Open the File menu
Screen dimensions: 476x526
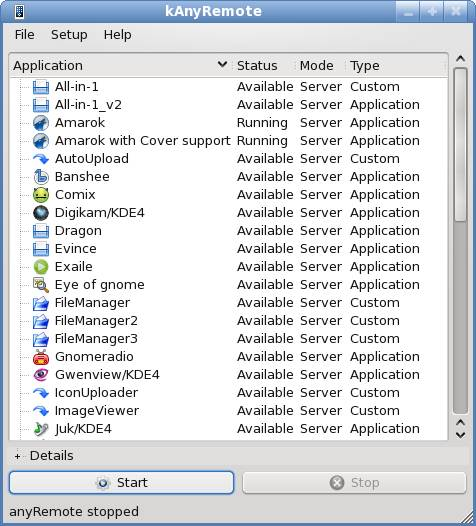point(24,35)
